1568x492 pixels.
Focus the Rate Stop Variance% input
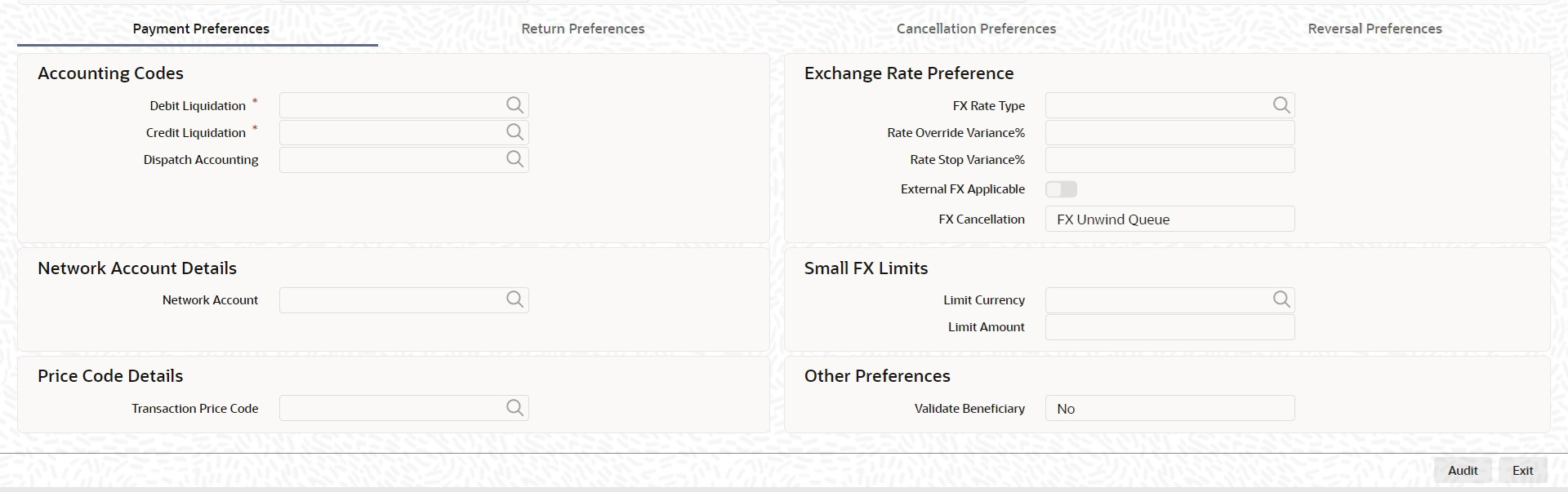[1169, 159]
